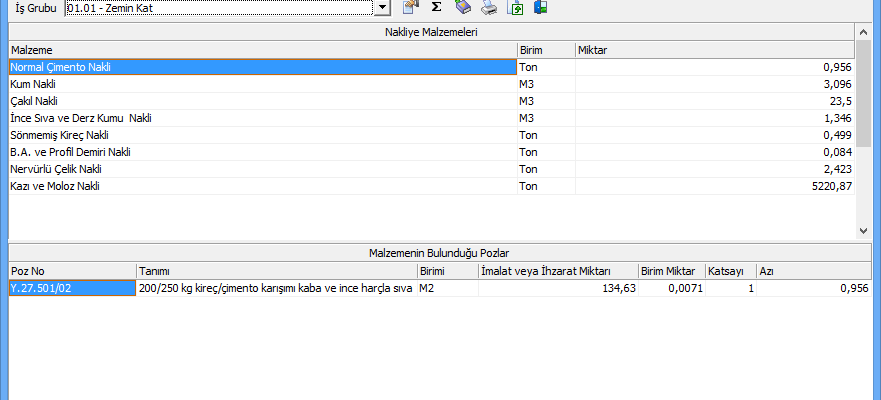The image size is (881, 400).
Task: Open the İş Grubu dropdown arrow
Action: [382, 8]
